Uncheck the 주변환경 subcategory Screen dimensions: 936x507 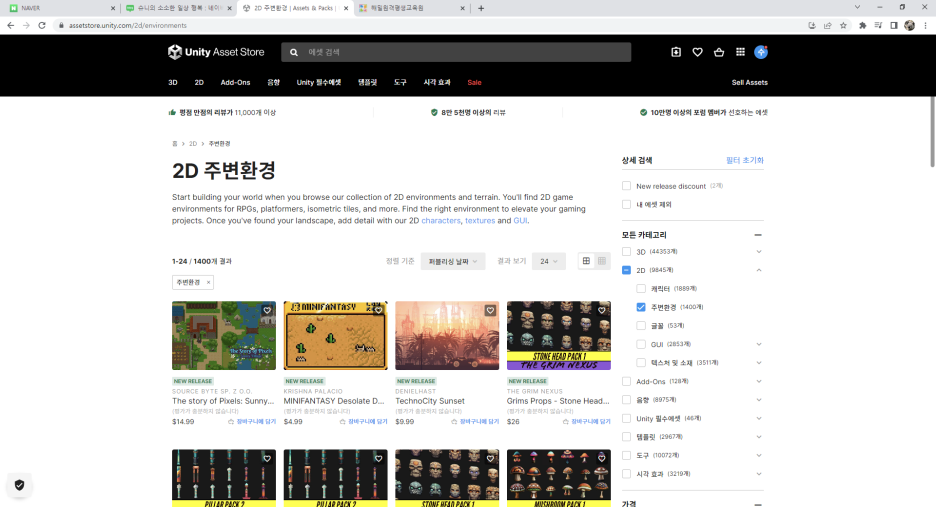click(x=641, y=307)
